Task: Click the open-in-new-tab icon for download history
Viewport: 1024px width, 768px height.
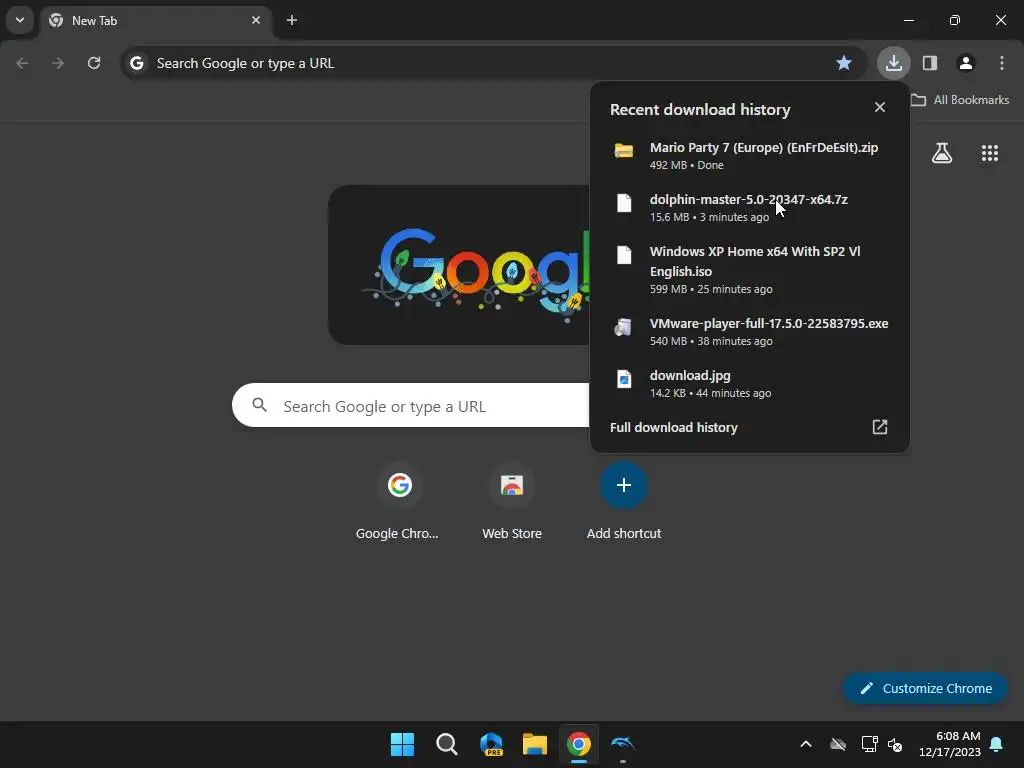Action: pos(880,427)
